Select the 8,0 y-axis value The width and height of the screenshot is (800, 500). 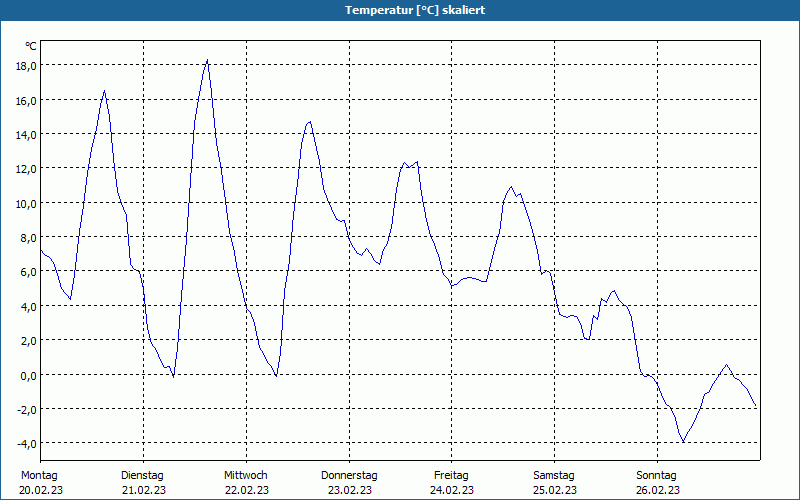point(29,238)
